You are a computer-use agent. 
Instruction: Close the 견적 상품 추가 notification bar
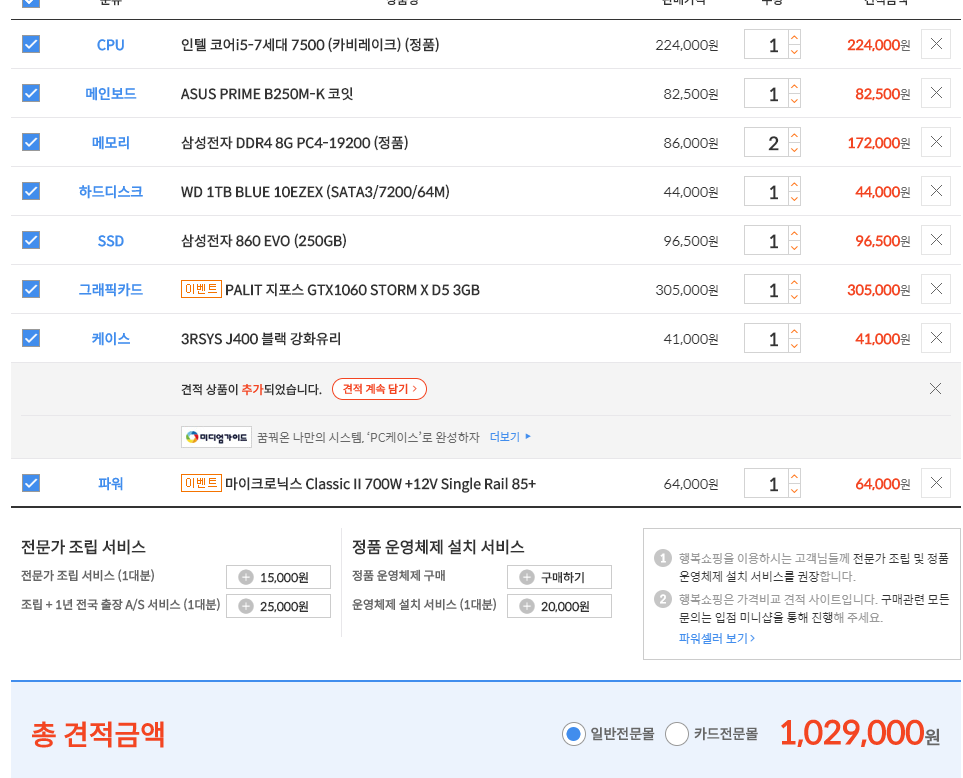(935, 389)
